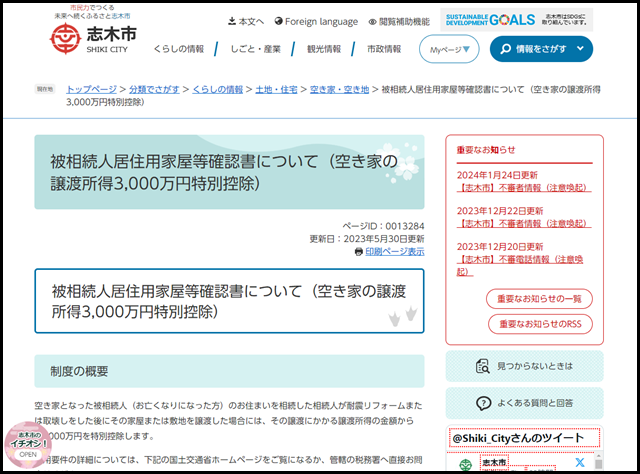640x474 pixels.
Task: Open 見つからないときは help box
Action: point(524,366)
